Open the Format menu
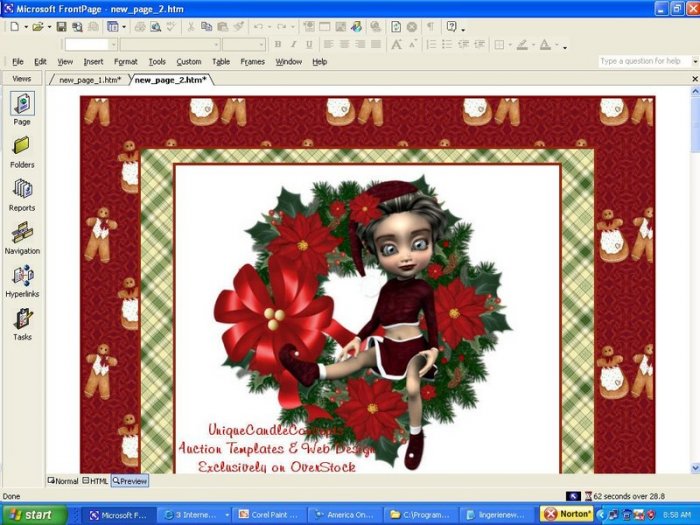This screenshot has height=525, width=700. click(125, 62)
